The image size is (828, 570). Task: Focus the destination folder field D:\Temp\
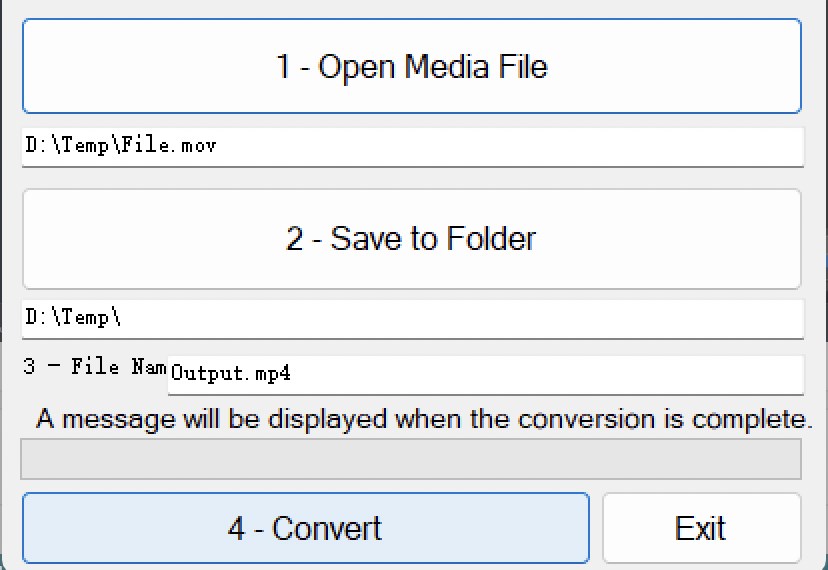click(412, 319)
